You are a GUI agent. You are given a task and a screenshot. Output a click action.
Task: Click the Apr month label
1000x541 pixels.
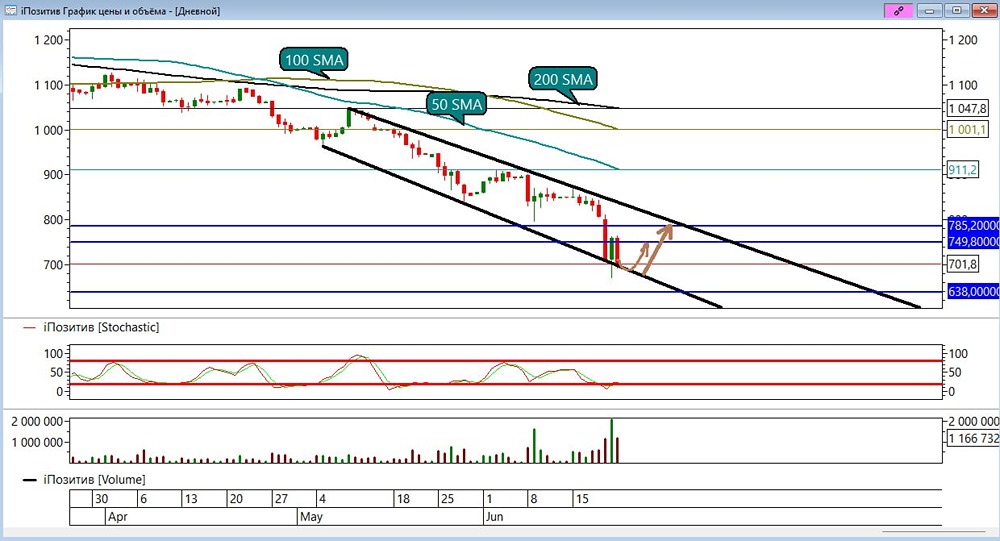(x=118, y=517)
